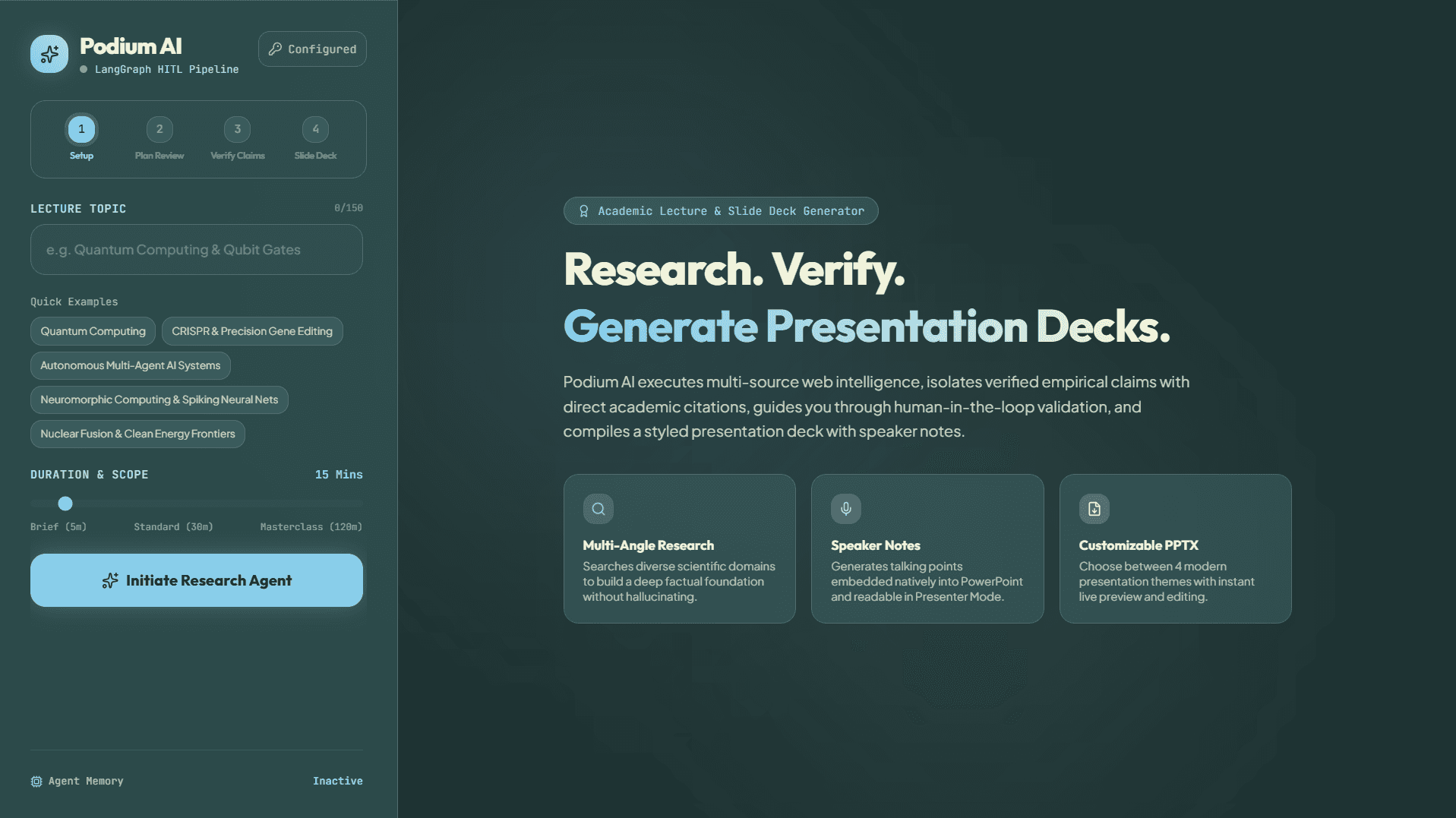1456x818 pixels.
Task: Click the Academic Lecture & Slide Deck Generator badge
Action: tap(721, 211)
